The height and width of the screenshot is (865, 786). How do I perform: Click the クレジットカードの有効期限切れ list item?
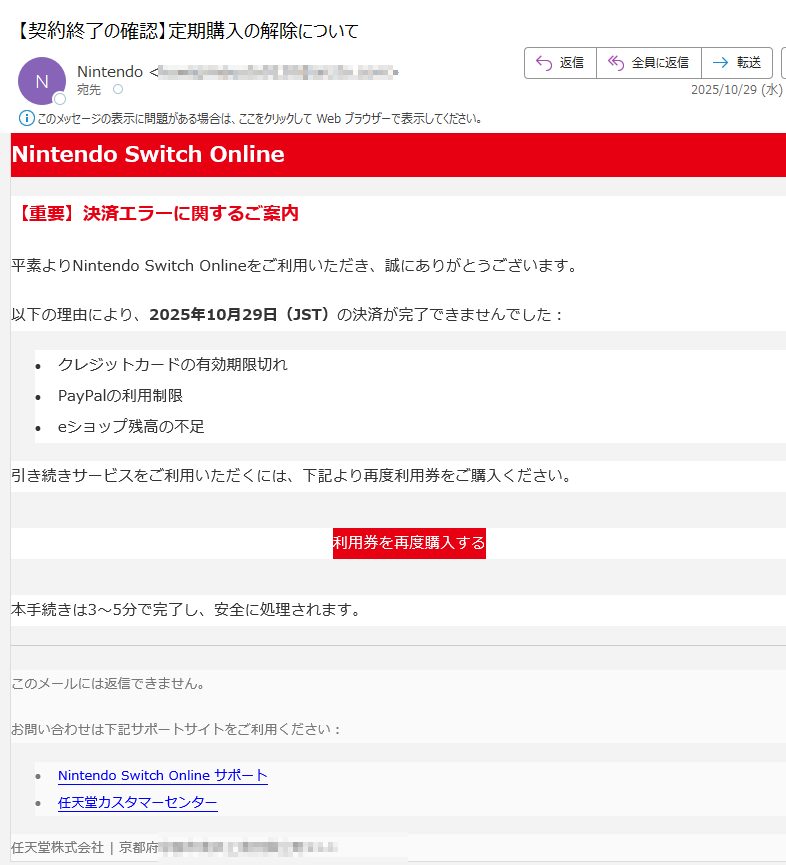point(173,365)
